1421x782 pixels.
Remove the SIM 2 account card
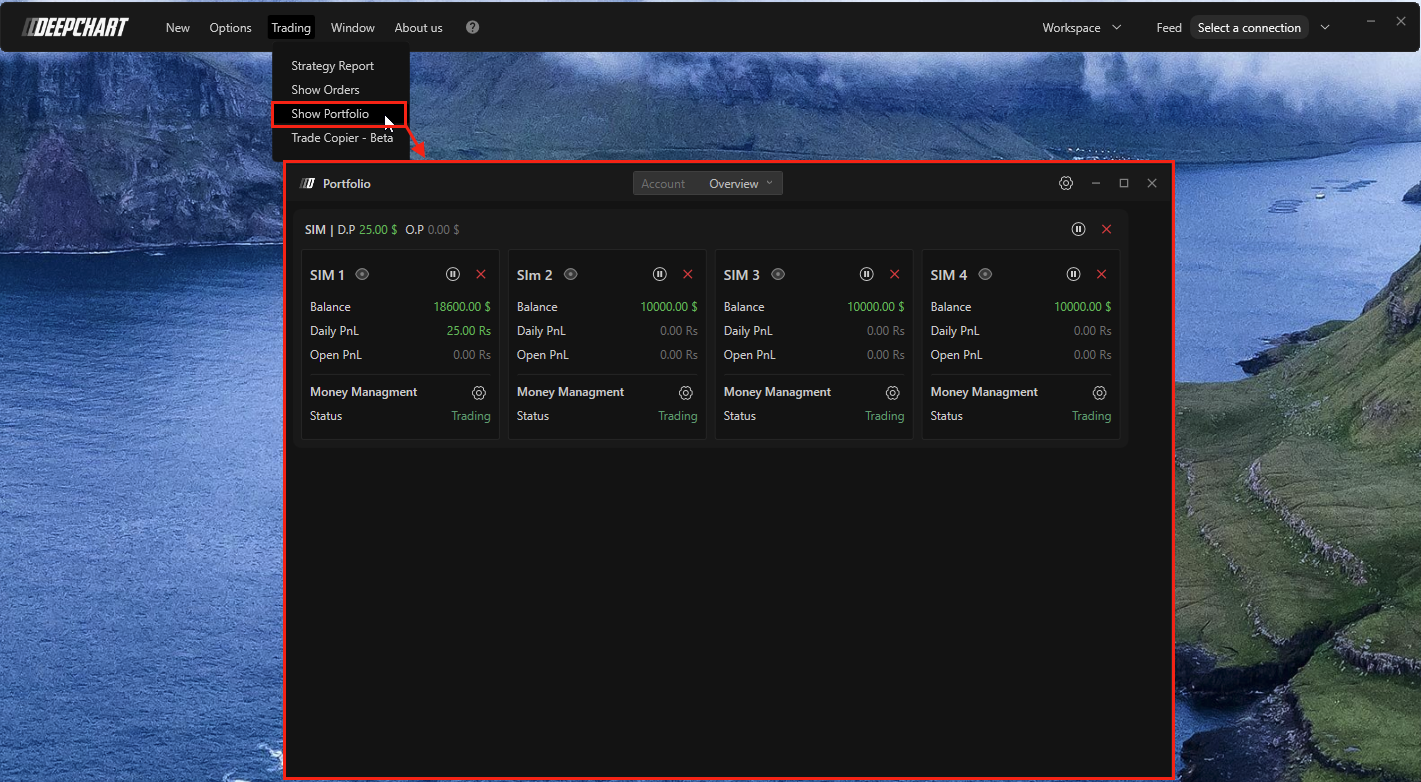pos(688,274)
